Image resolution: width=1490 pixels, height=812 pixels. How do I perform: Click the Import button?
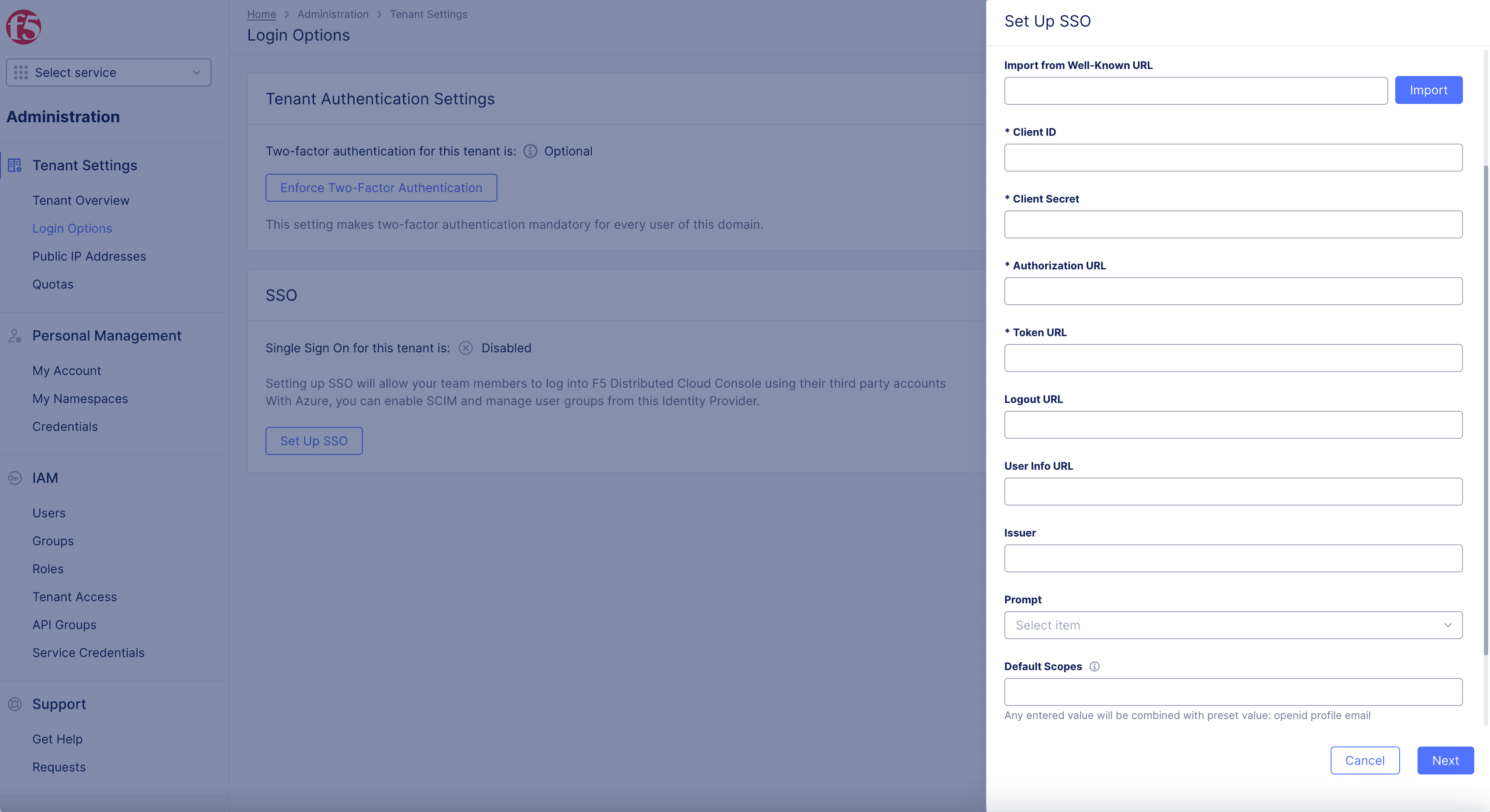tap(1429, 90)
